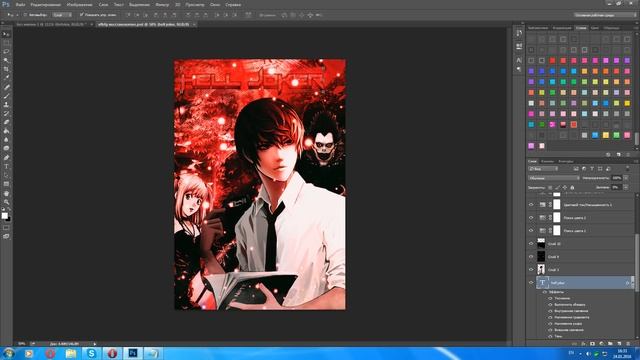
Task: Click the background color swatch
Action: (9, 219)
